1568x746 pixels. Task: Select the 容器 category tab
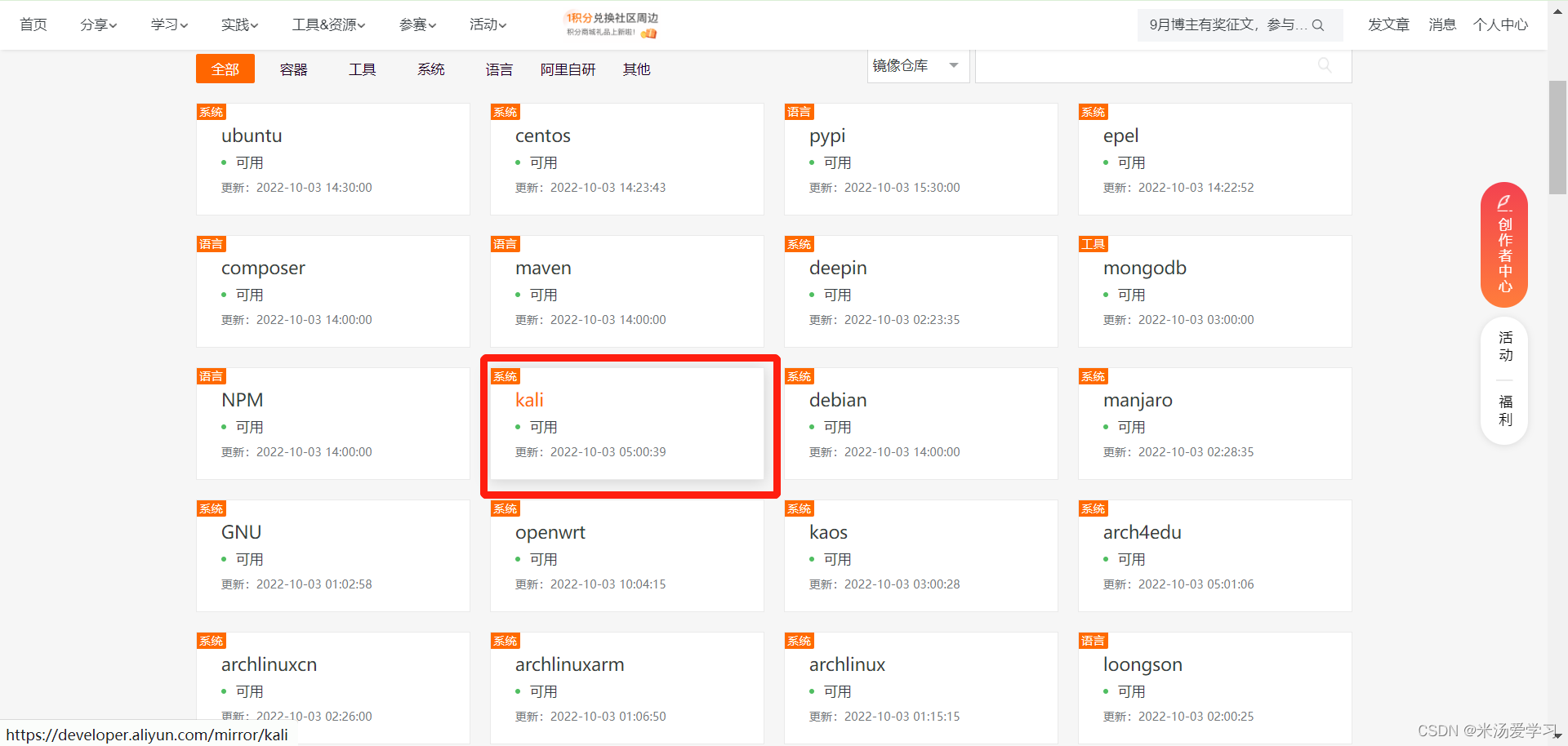click(x=294, y=69)
